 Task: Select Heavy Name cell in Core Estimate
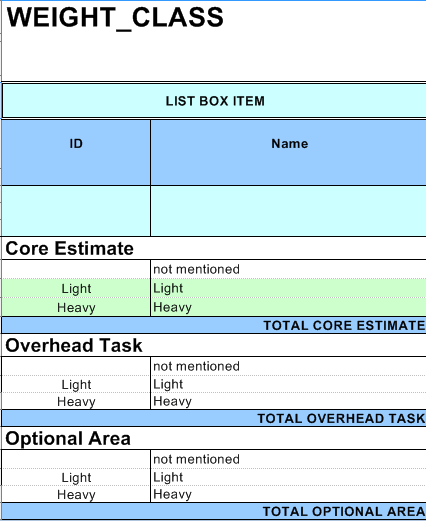[x=289, y=307]
